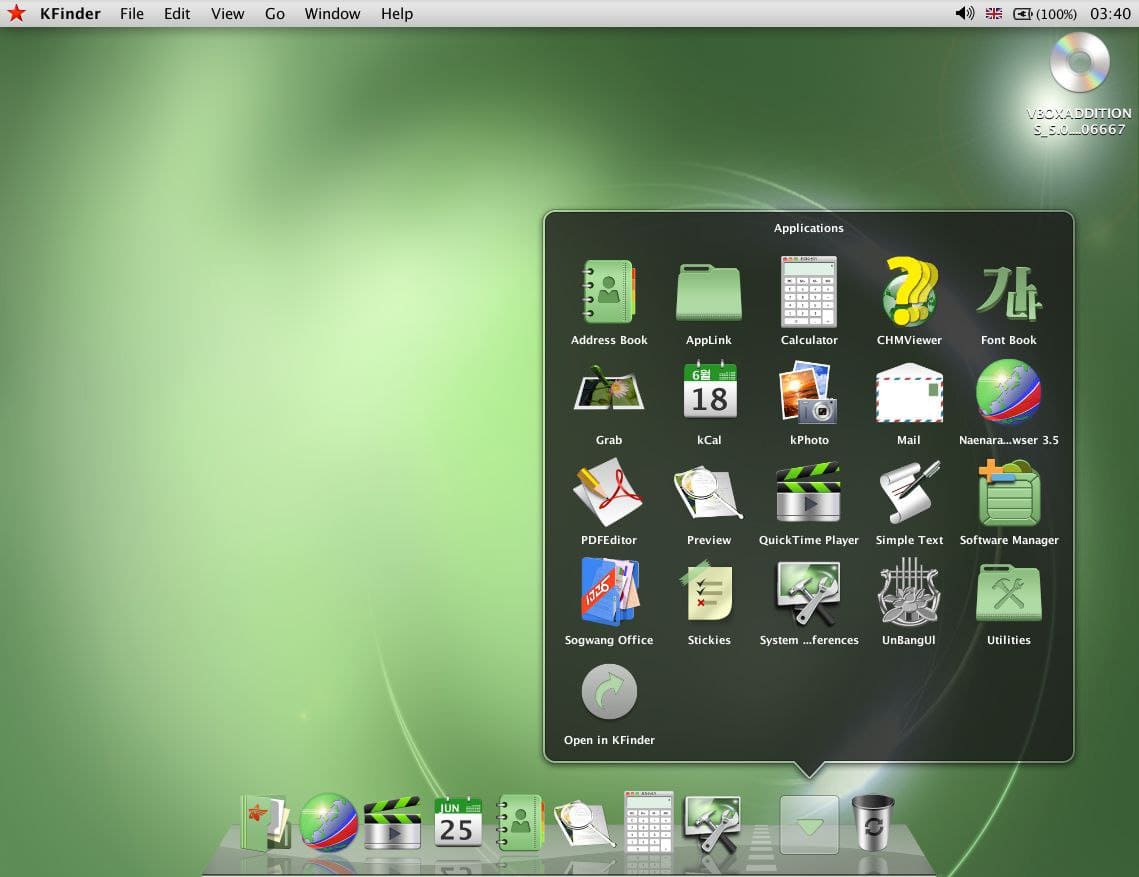The image size is (1139, 877).
Task: Open the Font Book application
Action: (1008, 292)
